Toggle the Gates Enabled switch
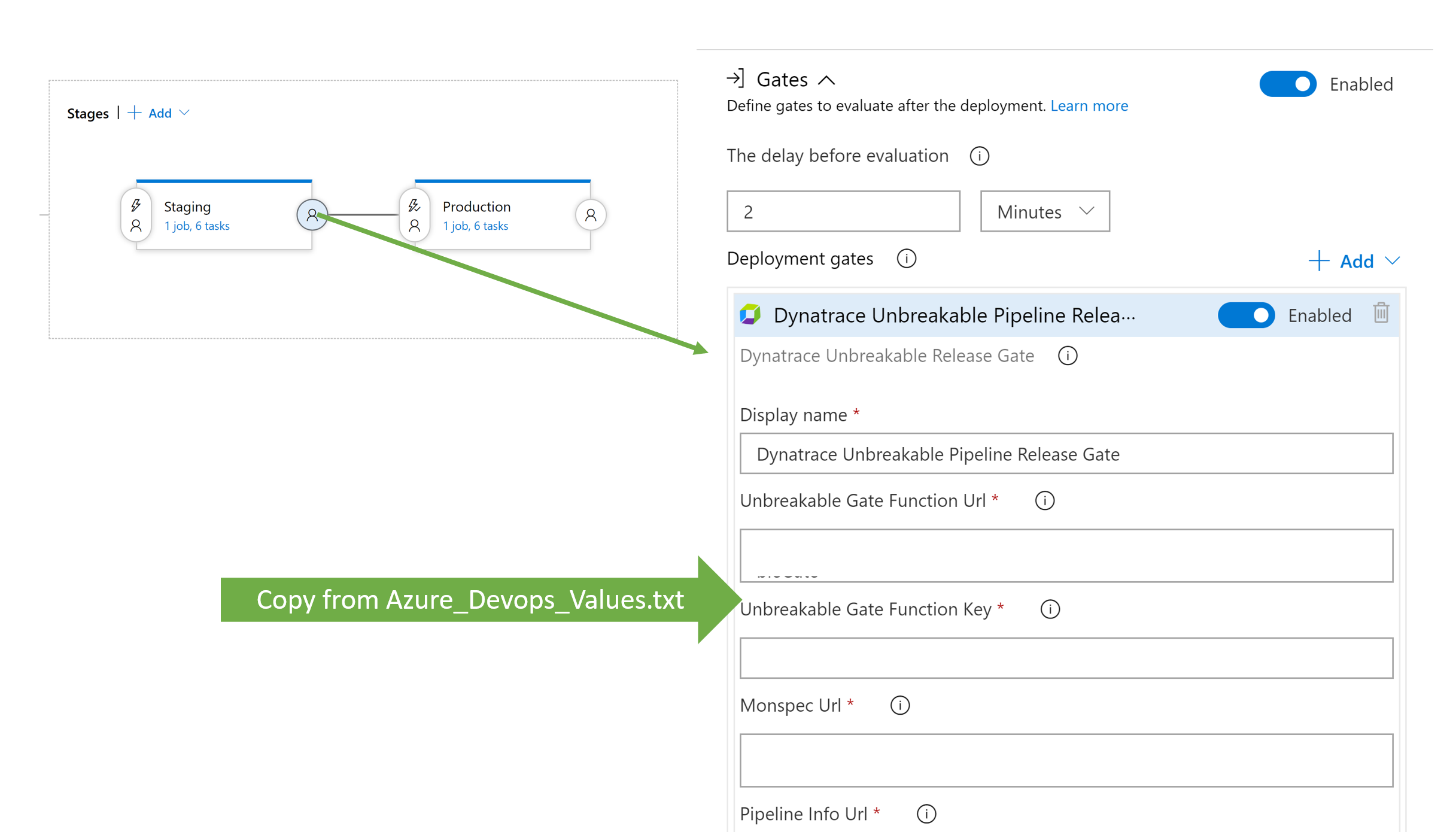The height and width of the screenshot is (832, 1456). [x=1287, y=84]
